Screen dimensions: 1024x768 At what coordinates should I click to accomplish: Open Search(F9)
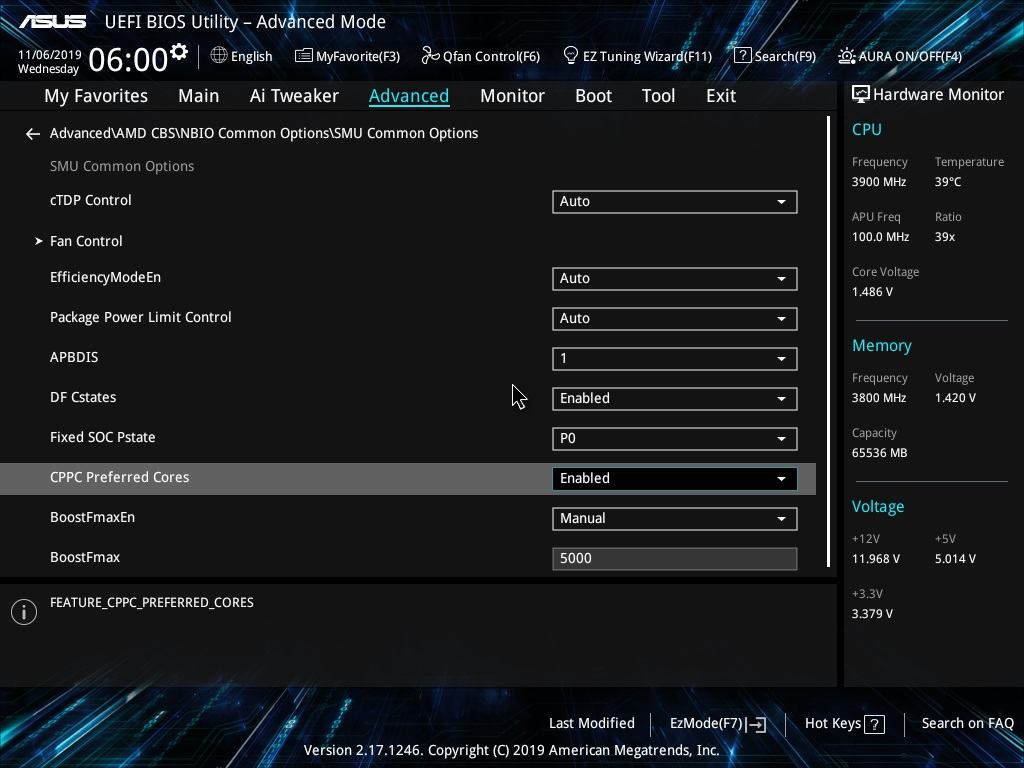point(775,56)
